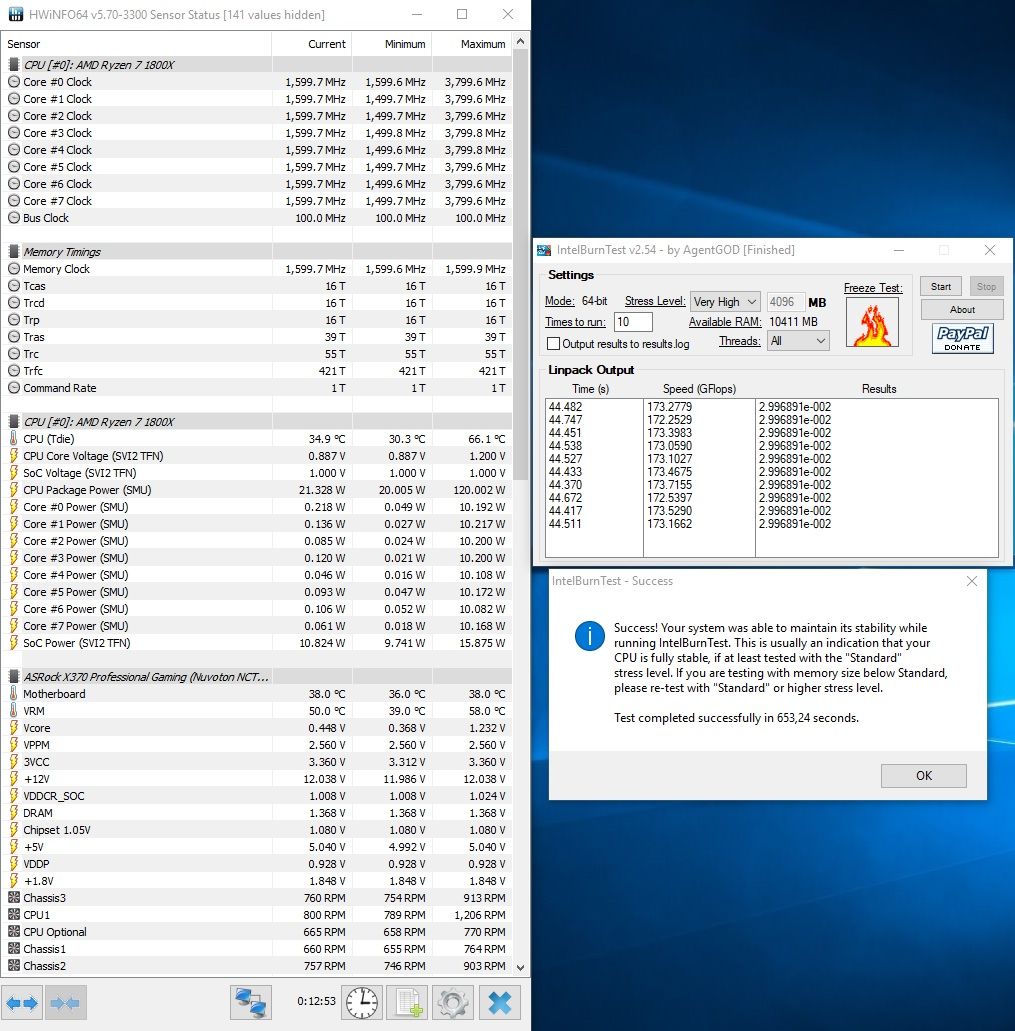Select the Trfc timing row
1015x1031 pixels.
coord(257,371)
